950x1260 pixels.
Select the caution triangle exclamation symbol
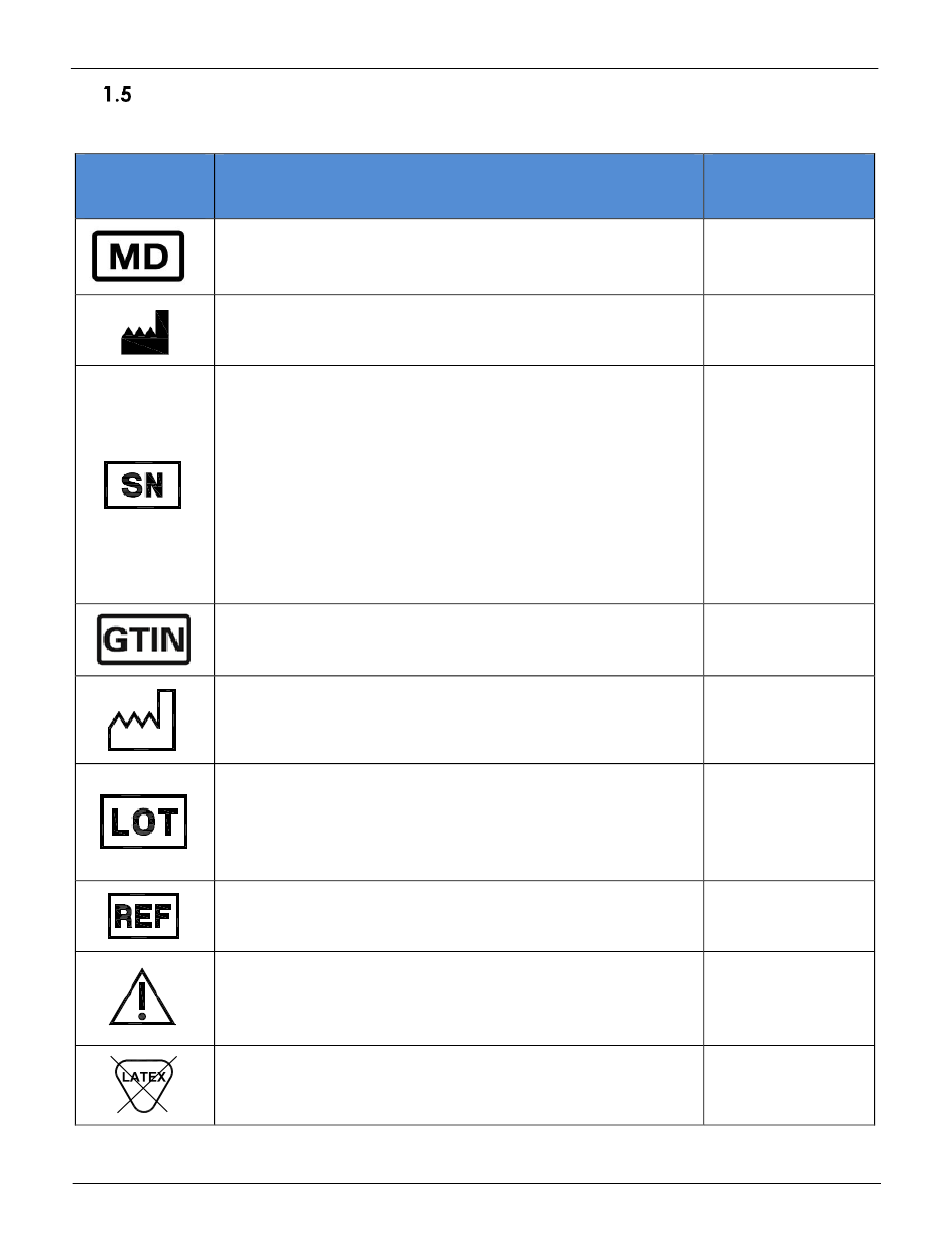[x=142, y=997]
